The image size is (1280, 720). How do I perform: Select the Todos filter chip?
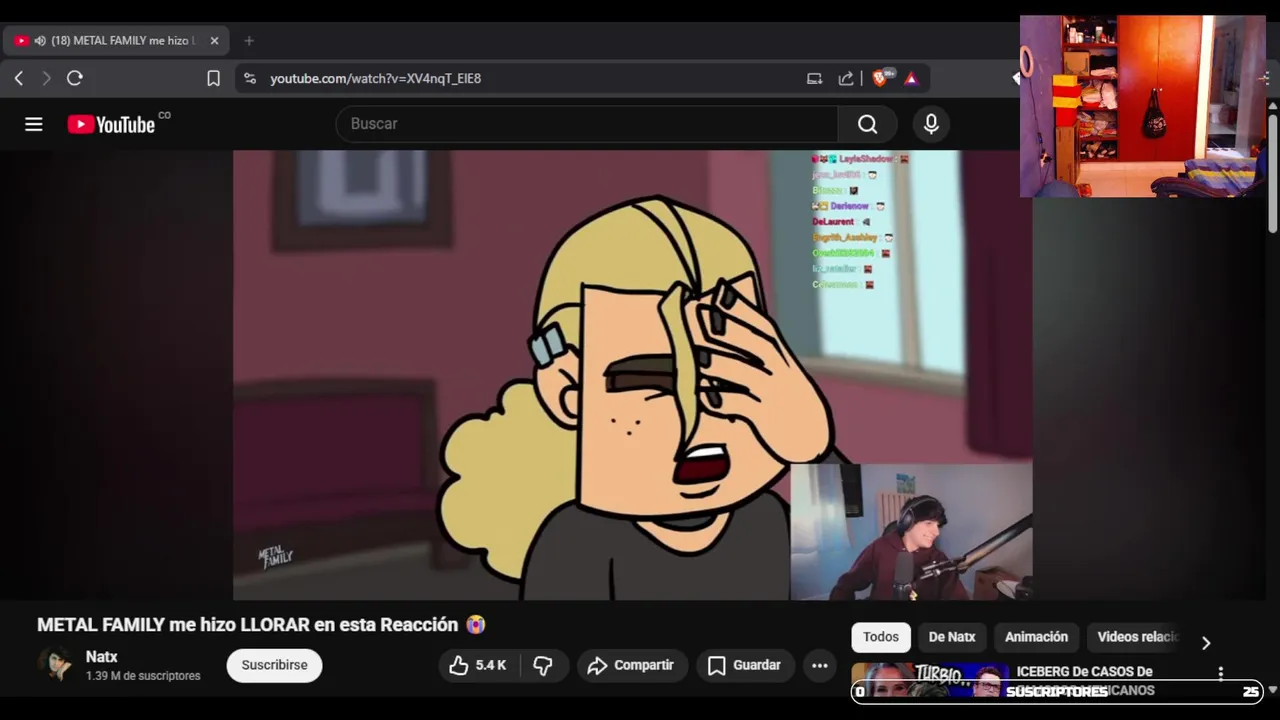tap(881, 637)
